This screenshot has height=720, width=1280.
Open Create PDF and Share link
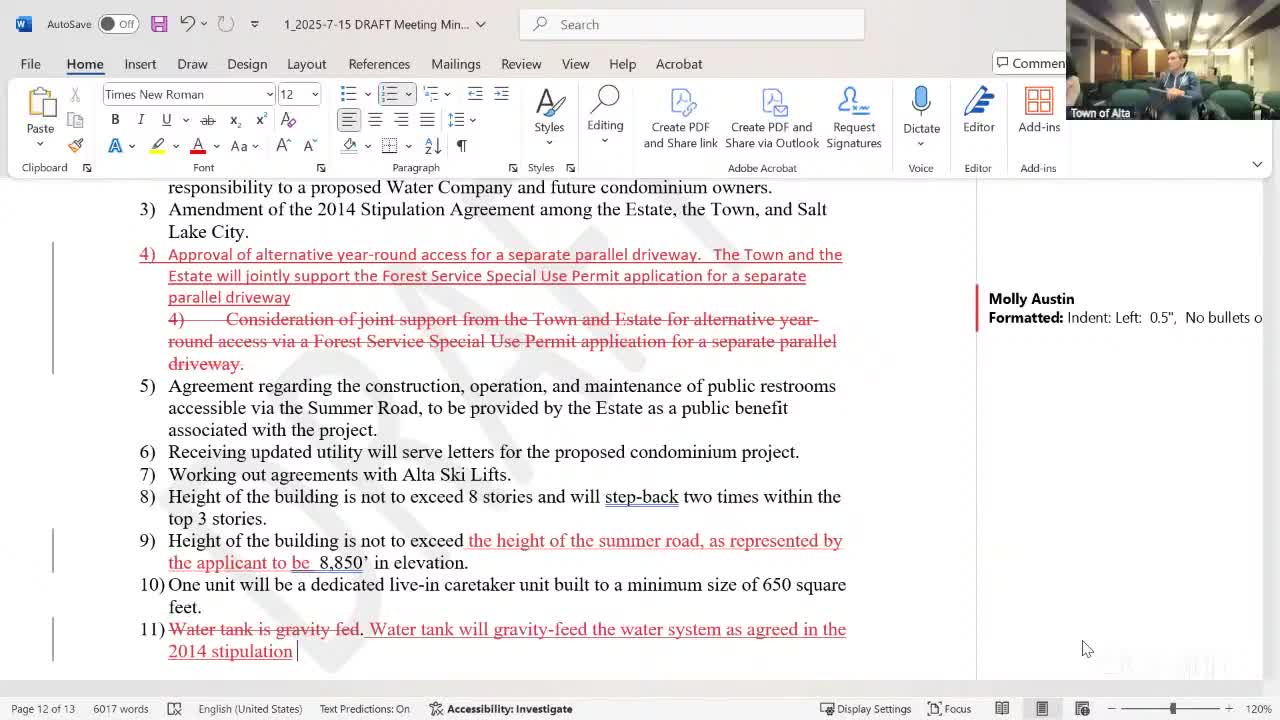click(x=680, y=118)
